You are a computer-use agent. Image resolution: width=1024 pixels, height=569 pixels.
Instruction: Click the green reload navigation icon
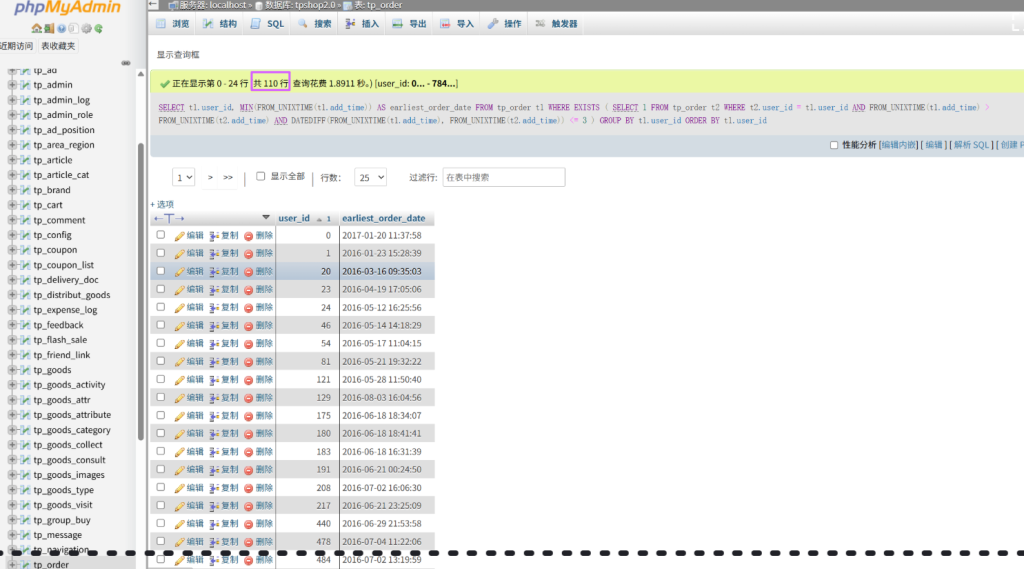click(x=98, y=29)
